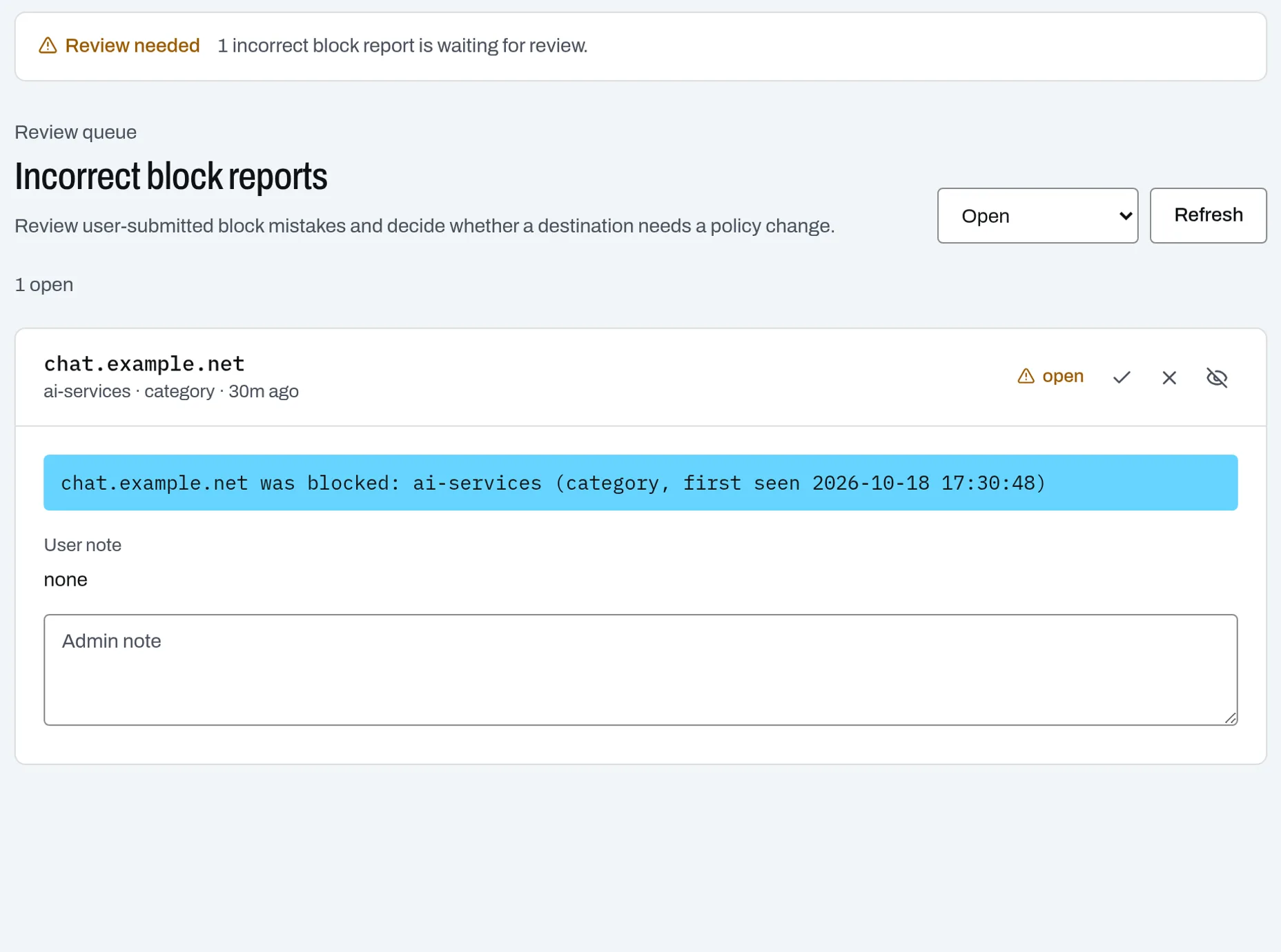Grab the Admin note resize handle corner
This screenshot has width=1281, height=952.
pyautogui.click(x=1230, y=718)
